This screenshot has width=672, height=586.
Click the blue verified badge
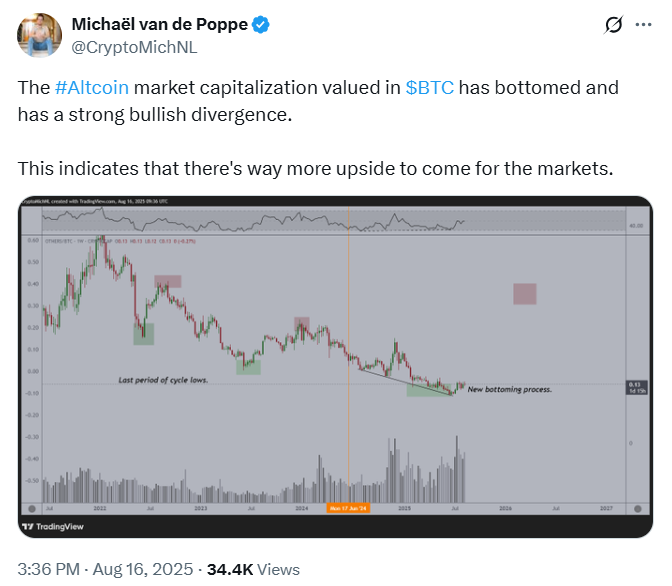click(261, 24)
